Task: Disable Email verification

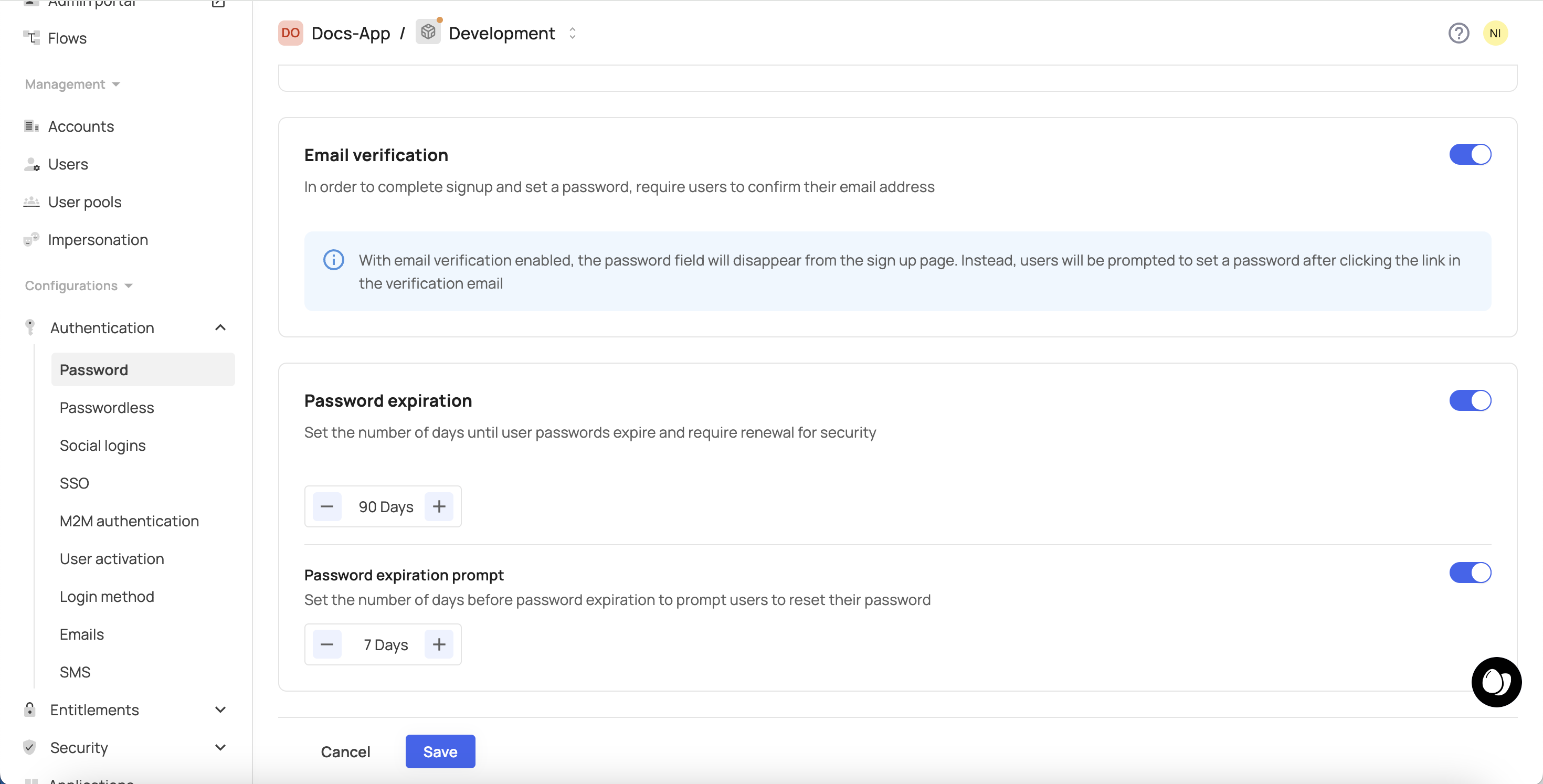Action: click(x=1470, y=154)
